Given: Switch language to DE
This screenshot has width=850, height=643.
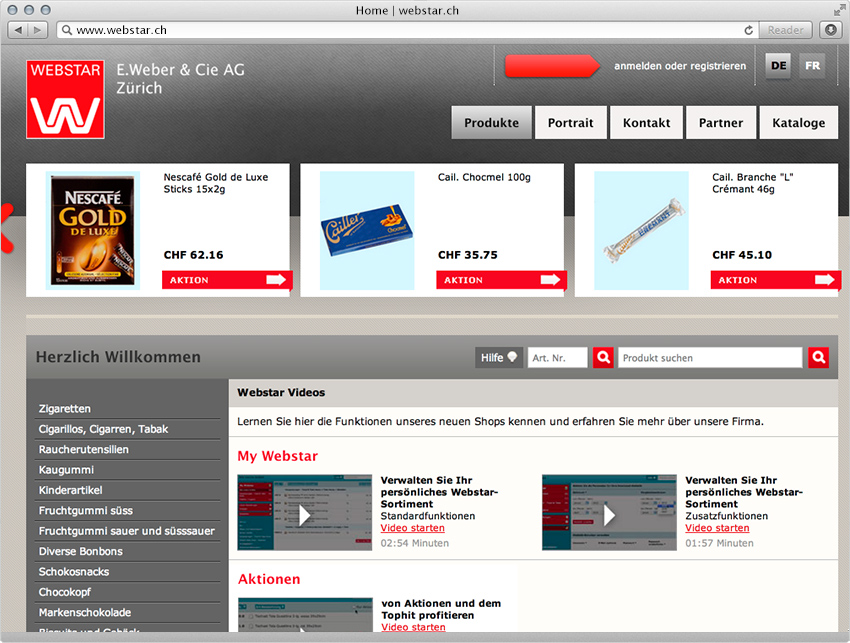Looking at the screenshot, I should coord(778,66).
